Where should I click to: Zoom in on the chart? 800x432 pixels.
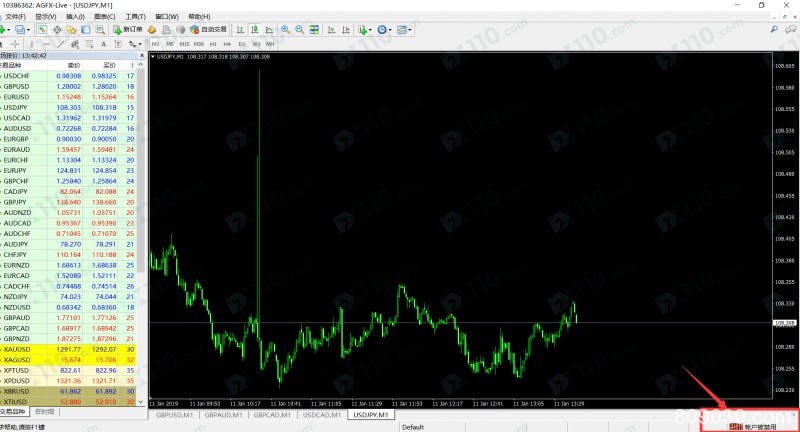pos(285,30)
